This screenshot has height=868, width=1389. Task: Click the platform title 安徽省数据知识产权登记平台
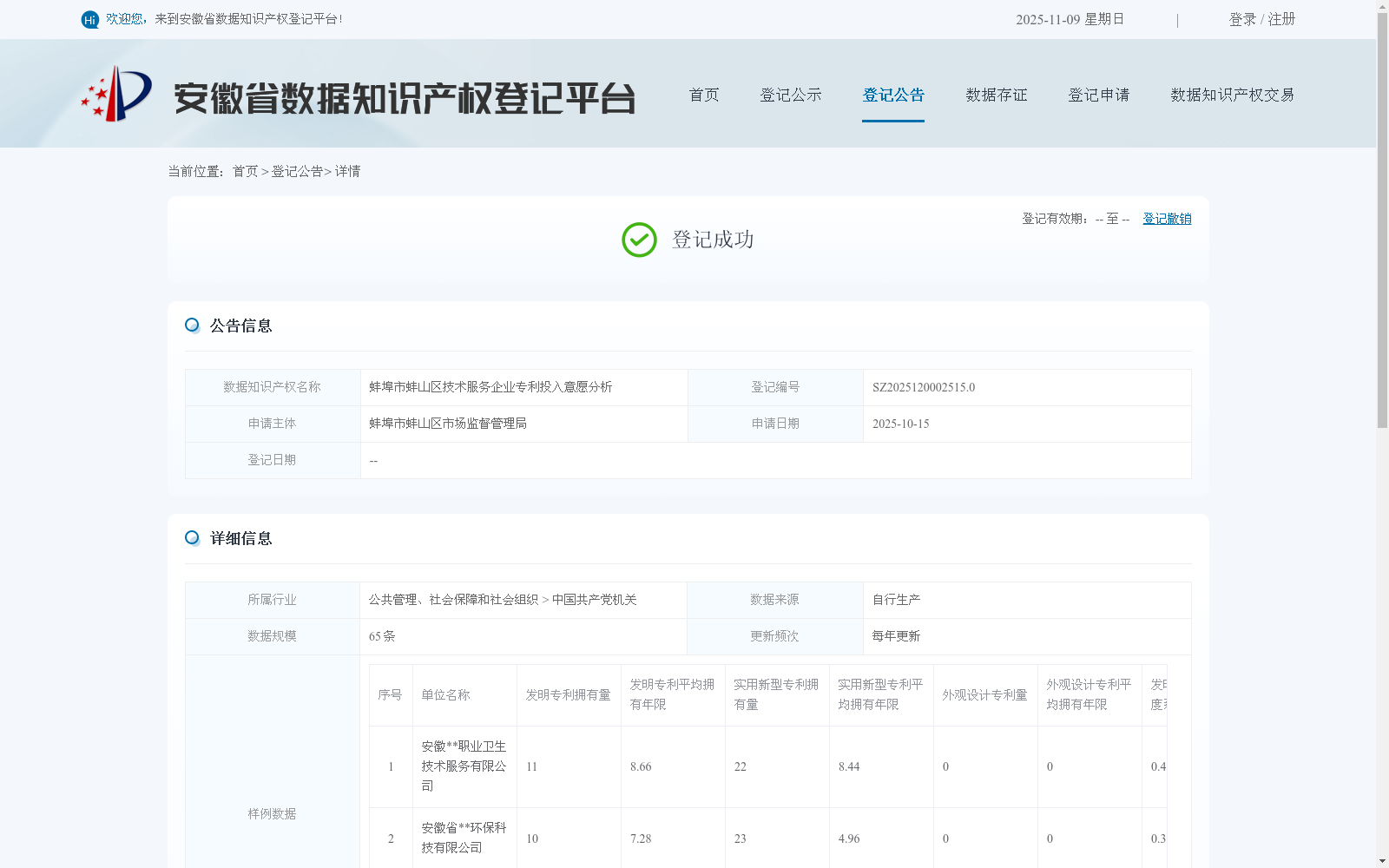click(405, 98)
